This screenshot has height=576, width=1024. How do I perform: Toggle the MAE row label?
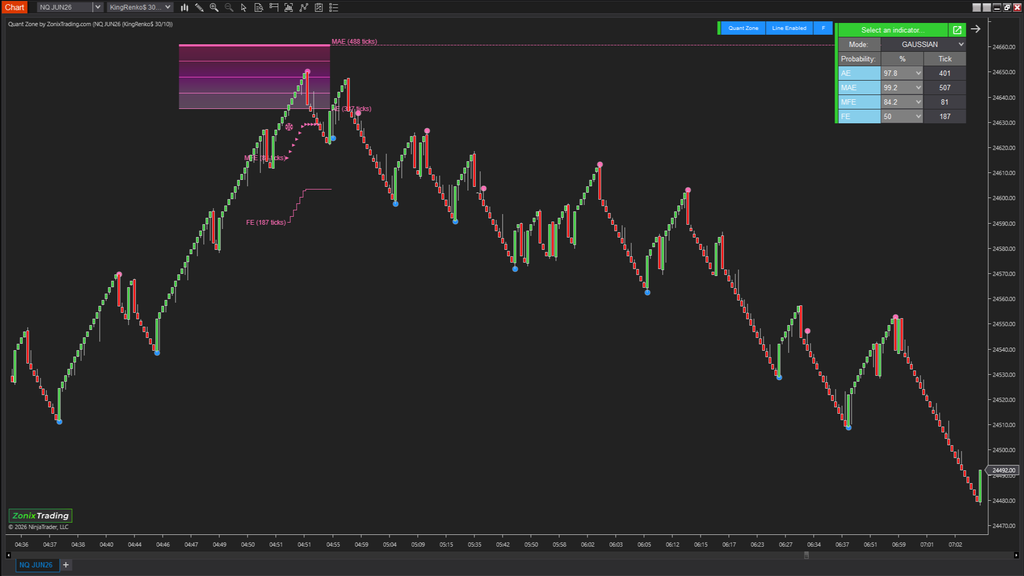859,88
